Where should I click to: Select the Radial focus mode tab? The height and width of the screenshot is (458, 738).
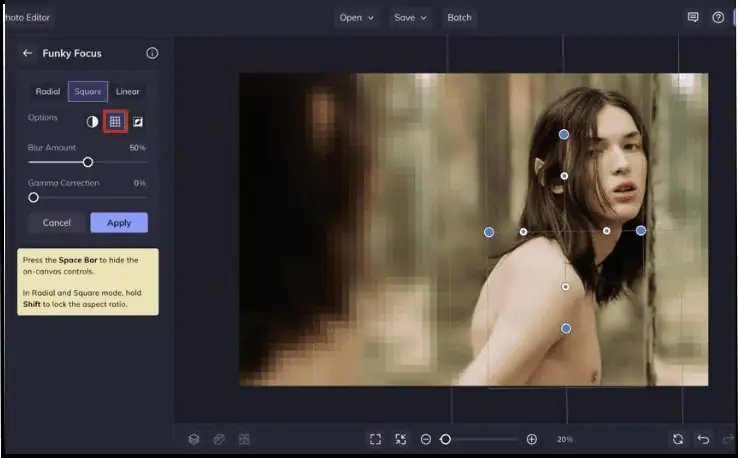coord(48,92)
